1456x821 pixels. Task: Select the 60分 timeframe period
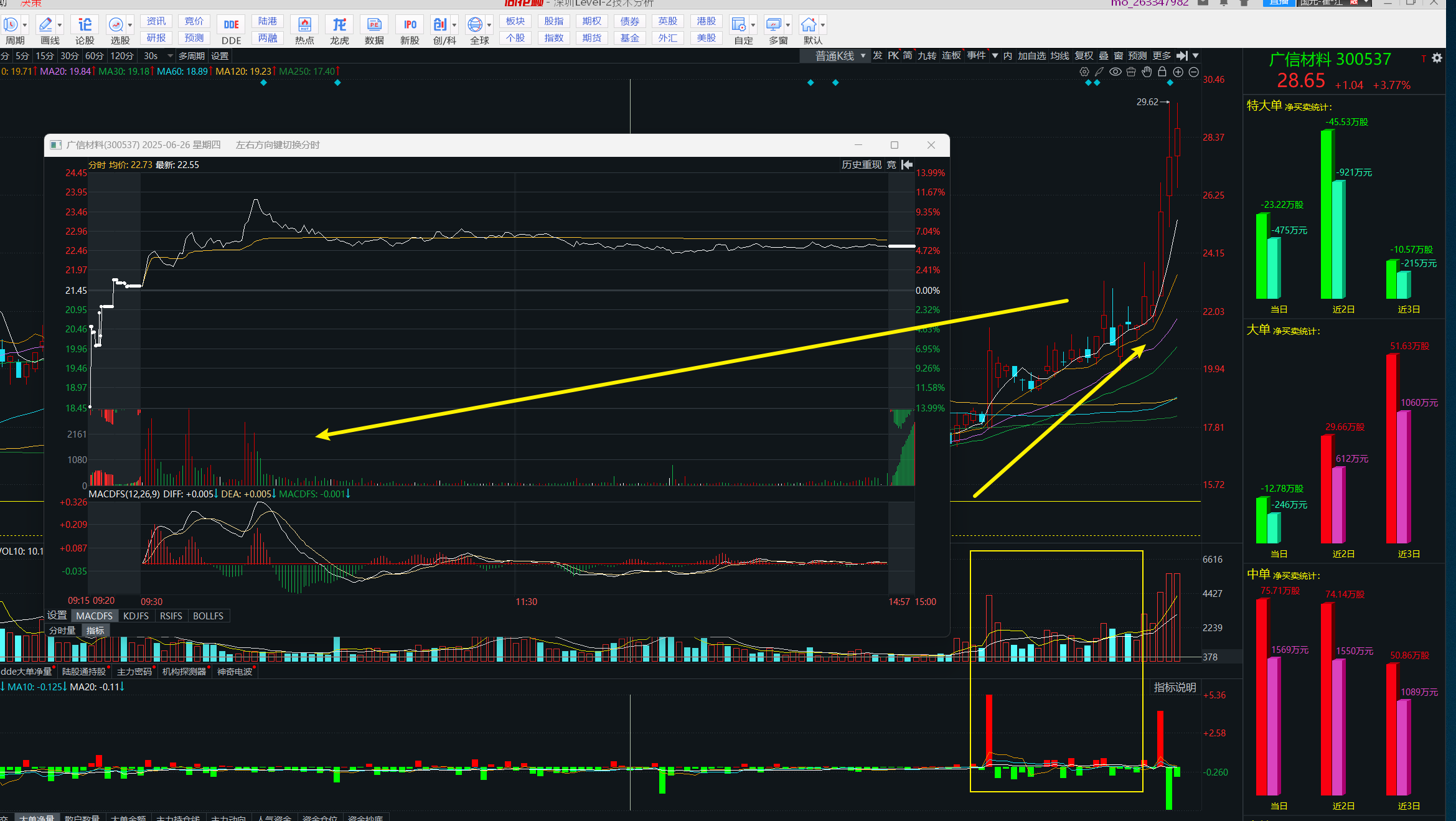coord(95,55)
